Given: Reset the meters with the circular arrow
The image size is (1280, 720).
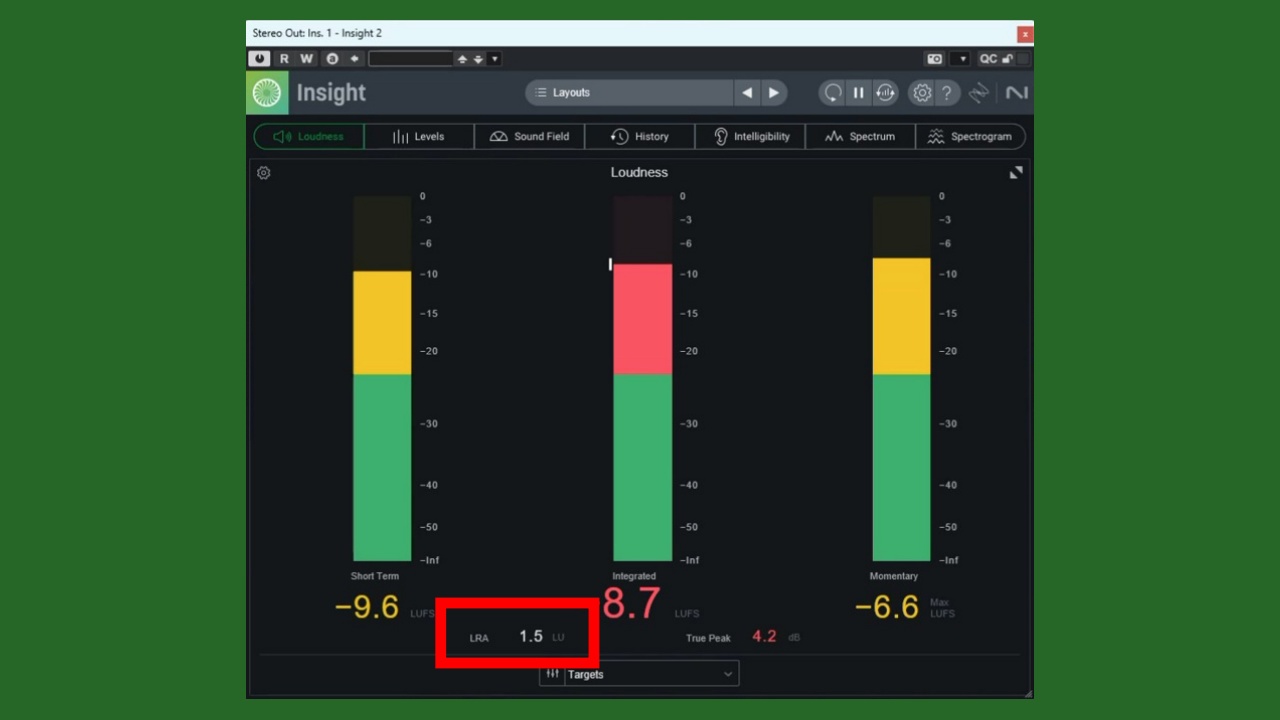Looking at the screenshot, I should (x=832, y=93).
